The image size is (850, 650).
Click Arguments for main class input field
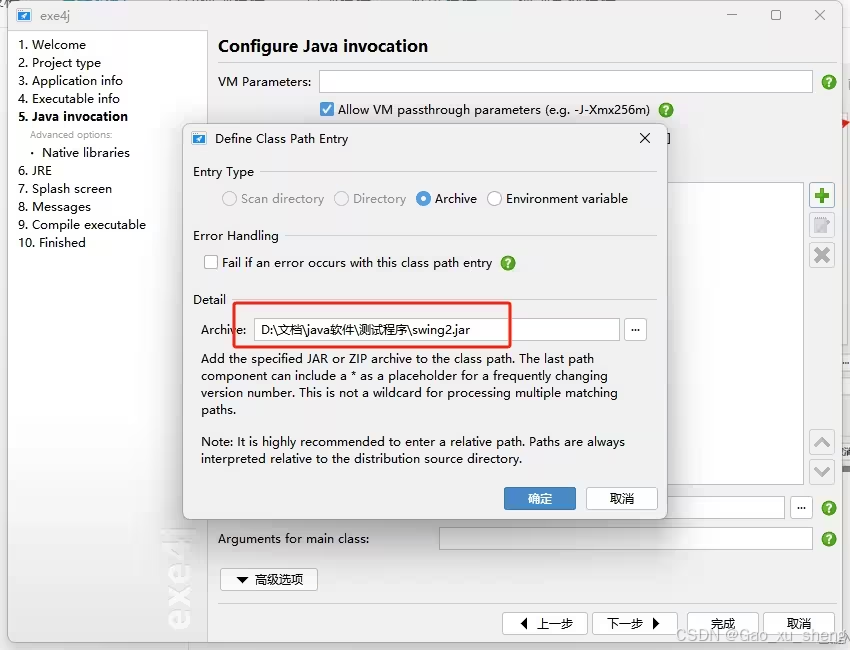[626, 539]
